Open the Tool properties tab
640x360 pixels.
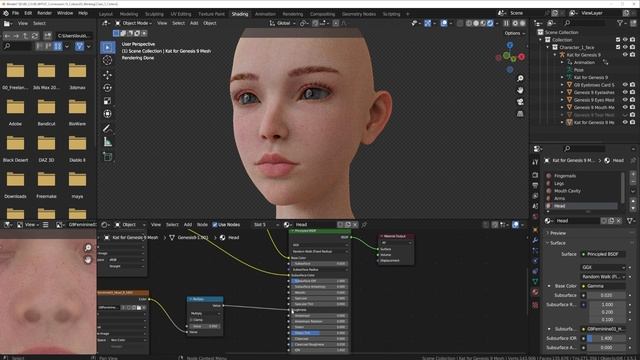pos(535,162)
